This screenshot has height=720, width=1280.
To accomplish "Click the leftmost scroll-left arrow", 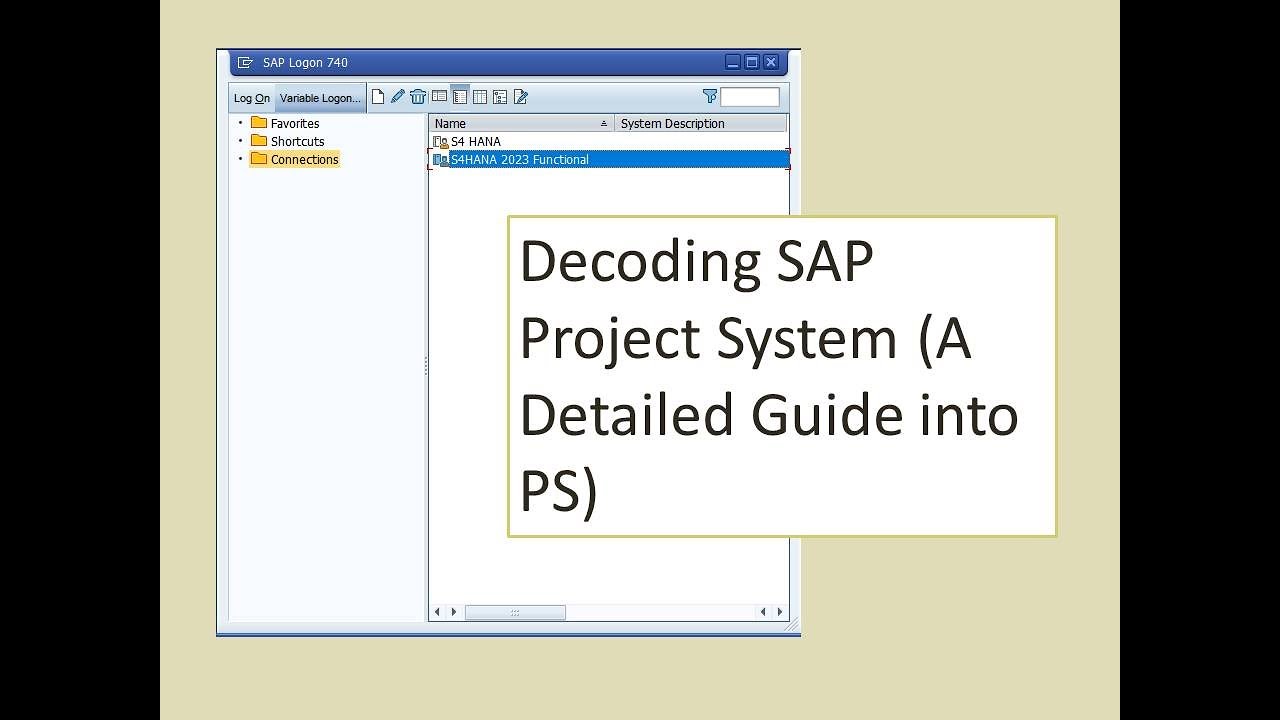I will (x=437, y=612).
